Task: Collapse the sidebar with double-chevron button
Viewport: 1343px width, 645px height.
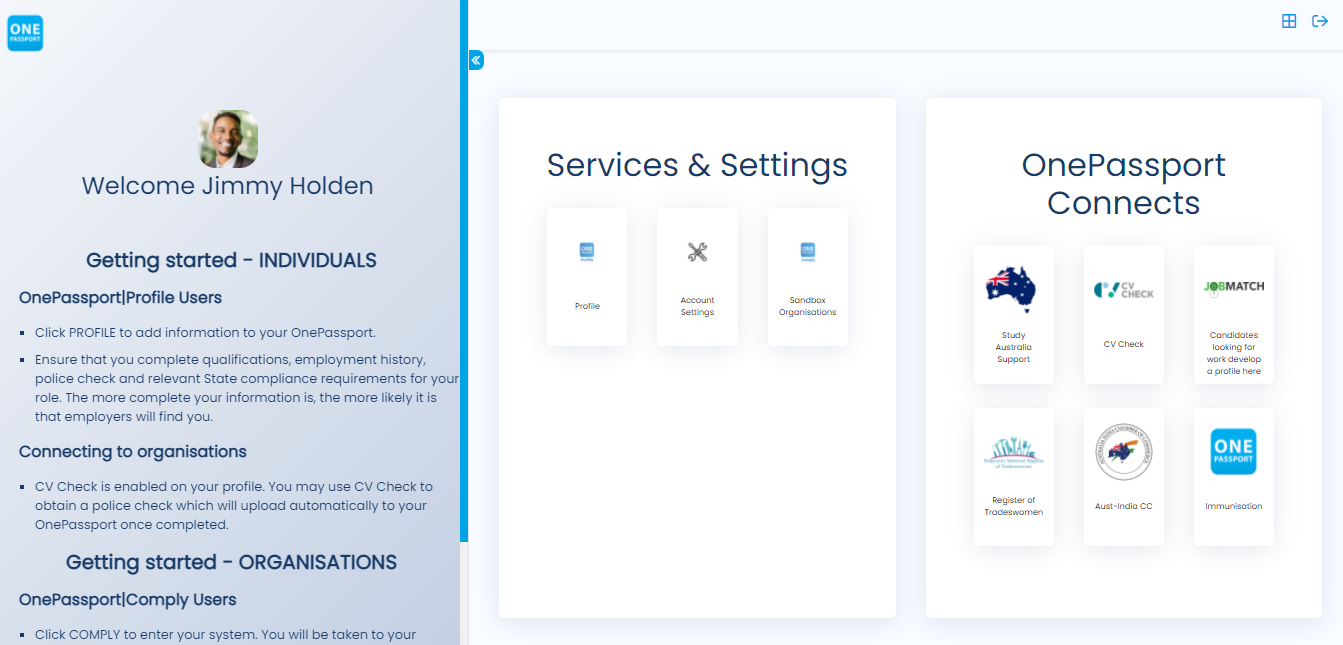Action: (476, 60)
